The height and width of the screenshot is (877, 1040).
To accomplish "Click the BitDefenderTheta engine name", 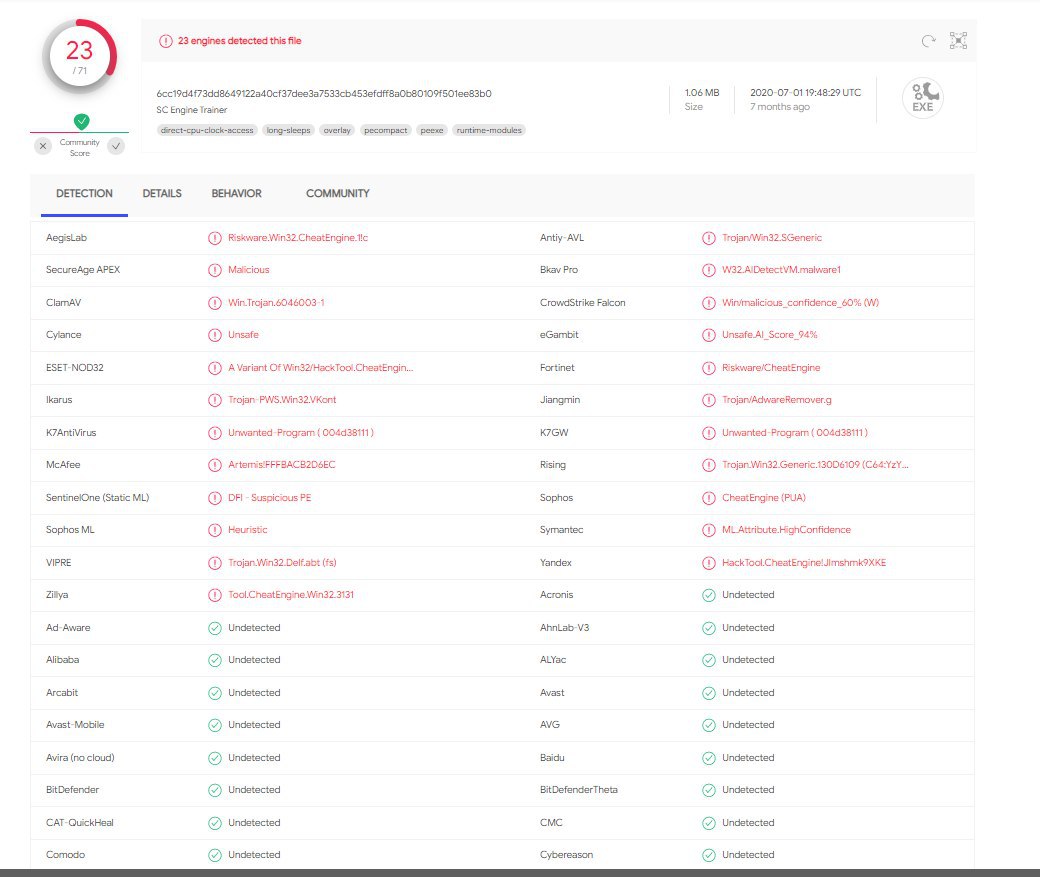I will [578, 790].
